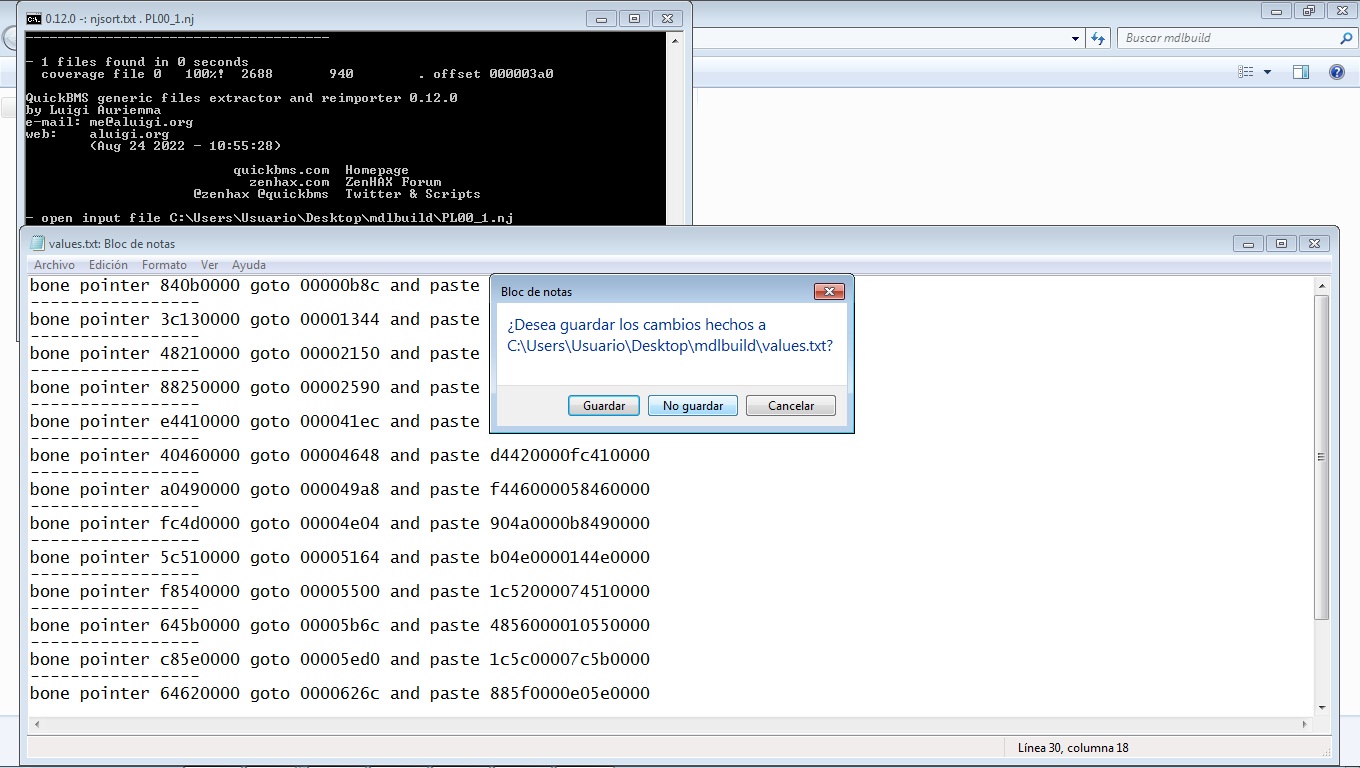Click the Notepad icon in values.txt title bar
Screen dimensions: 1360x768
pos(38,243)
